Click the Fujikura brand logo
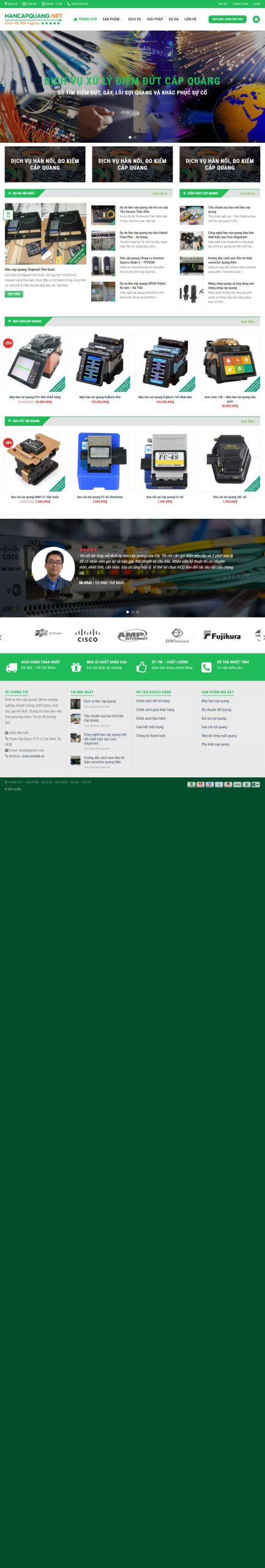This screenshot has height=1568, width=265. [x=222, y=636]
